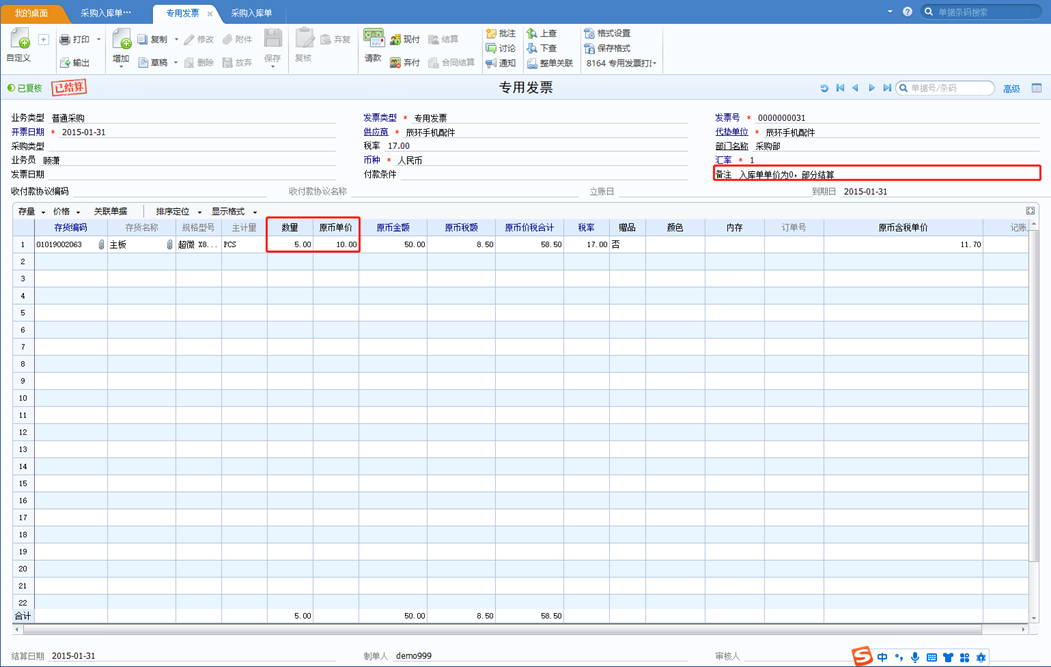Switch to the last 采购入库单 tab
The width and height of the screenshot is (1051, 667).
click(252, 13)
